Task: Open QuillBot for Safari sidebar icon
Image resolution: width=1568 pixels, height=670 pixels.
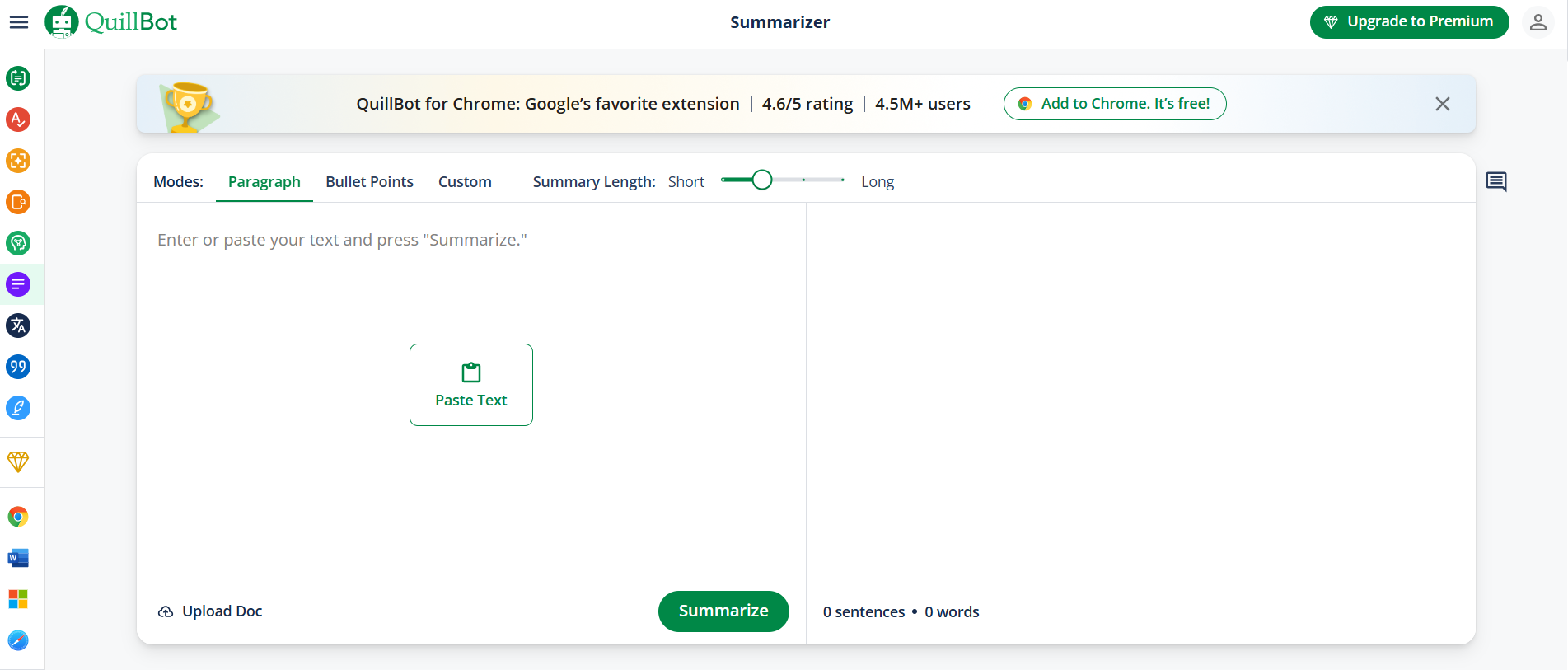Action: (18, 640)
